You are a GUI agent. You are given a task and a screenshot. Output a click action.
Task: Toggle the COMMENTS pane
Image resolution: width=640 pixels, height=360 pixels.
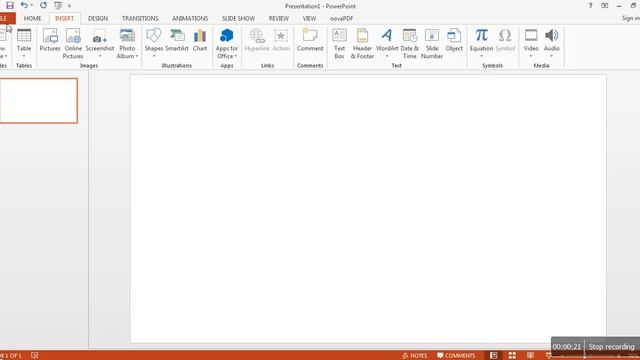[456, 356]
